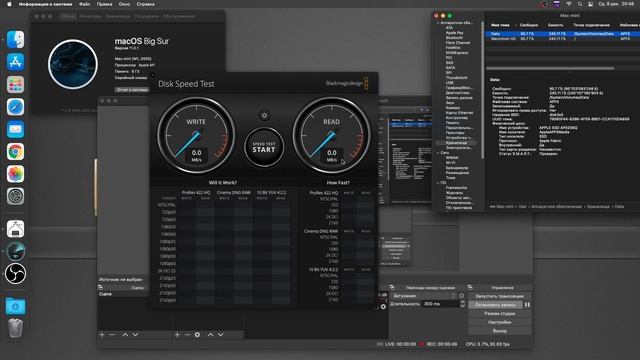Select Thunderbolt in System Information sidebar
Image resolution: width=640 pixels, height=360 pixels.
click(456, 78)
